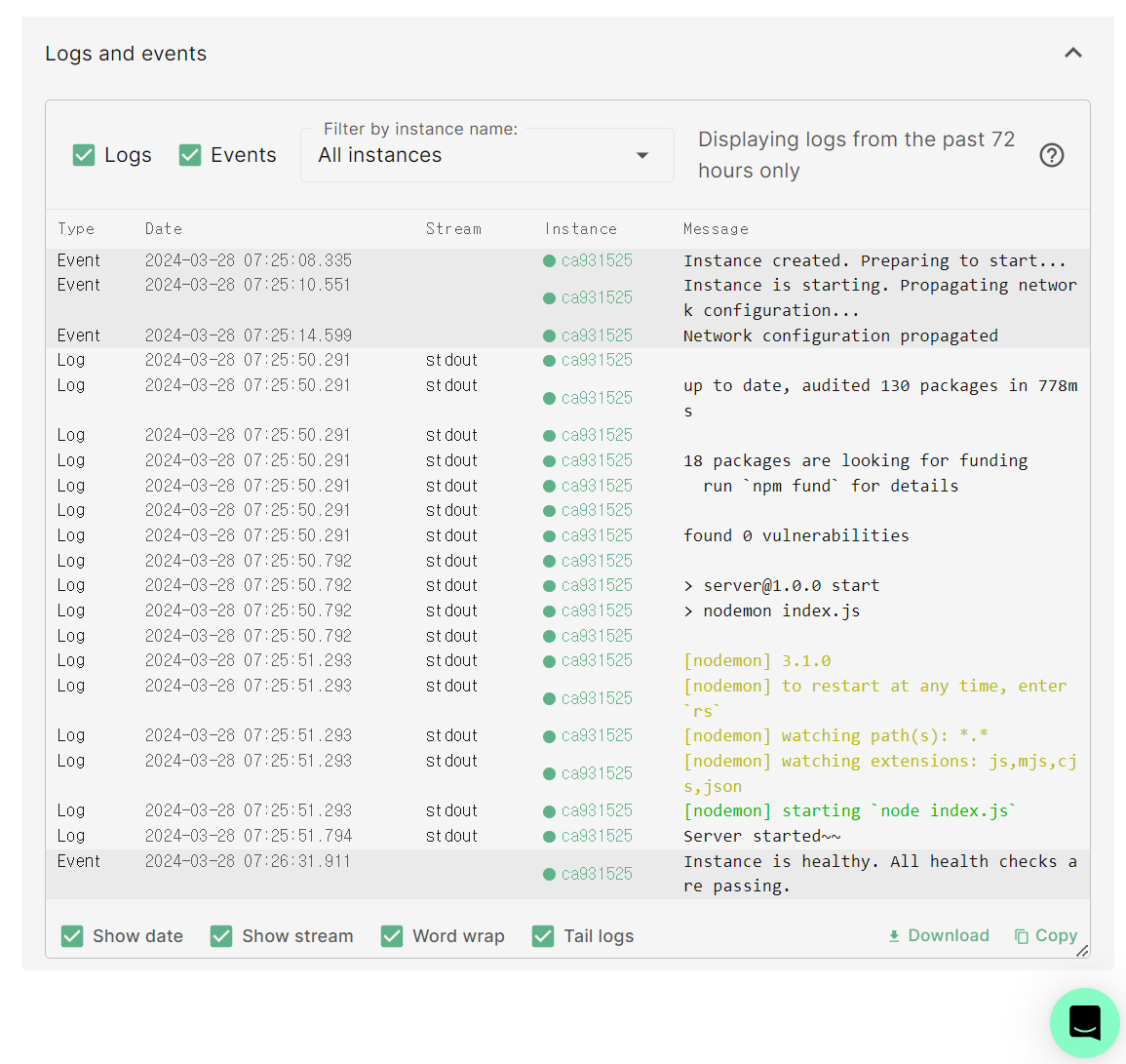Open the chat support widget

coord(1084,1022)
